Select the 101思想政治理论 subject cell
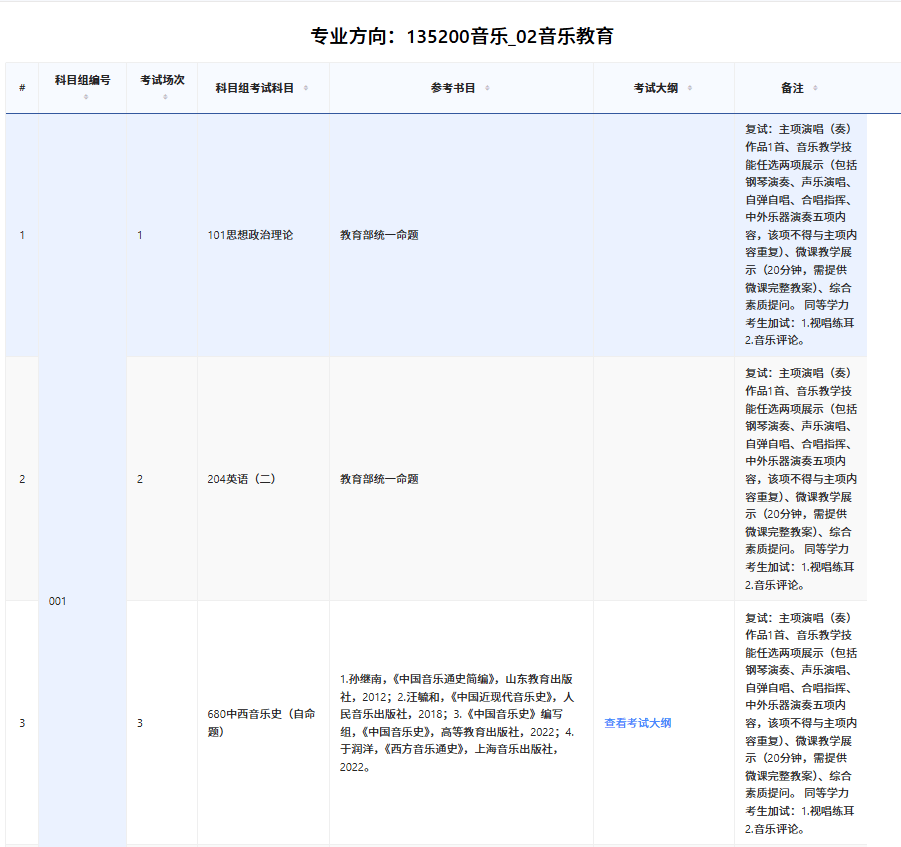 pos(250,235)
